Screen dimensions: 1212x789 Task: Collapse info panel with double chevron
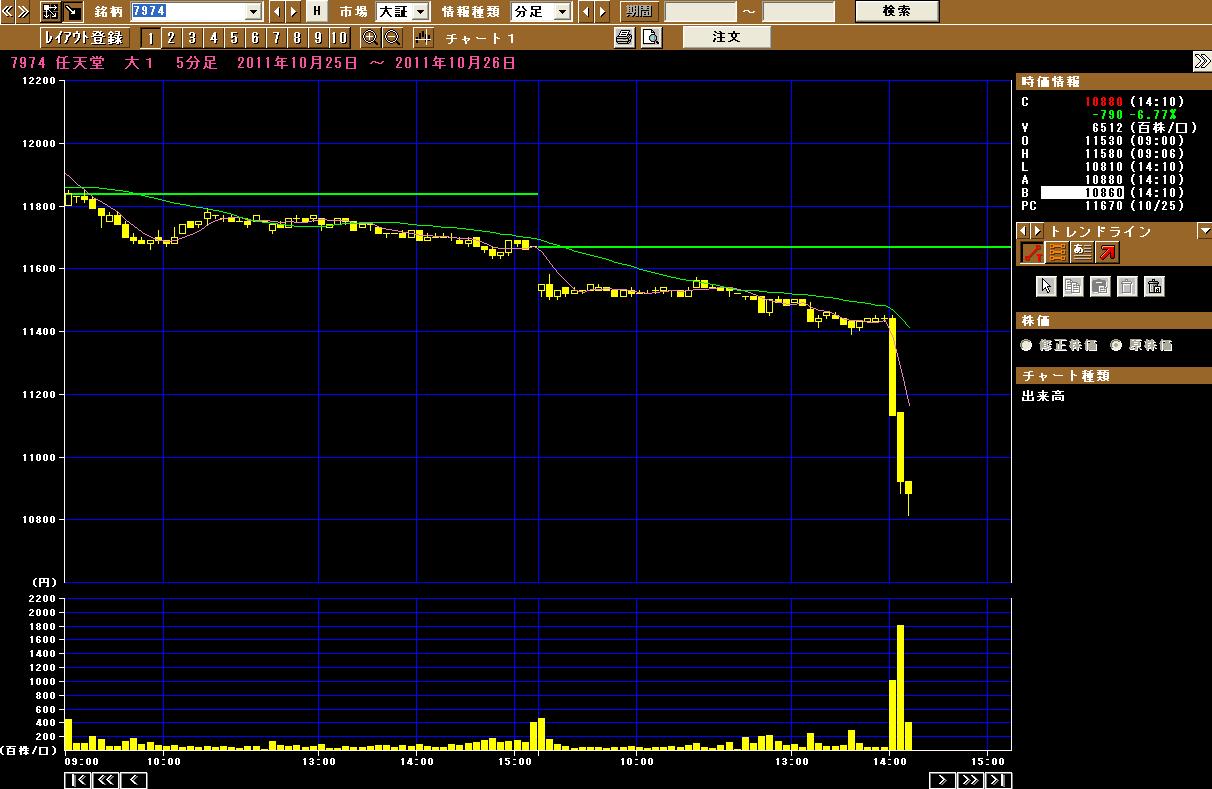coord(1201,63)
